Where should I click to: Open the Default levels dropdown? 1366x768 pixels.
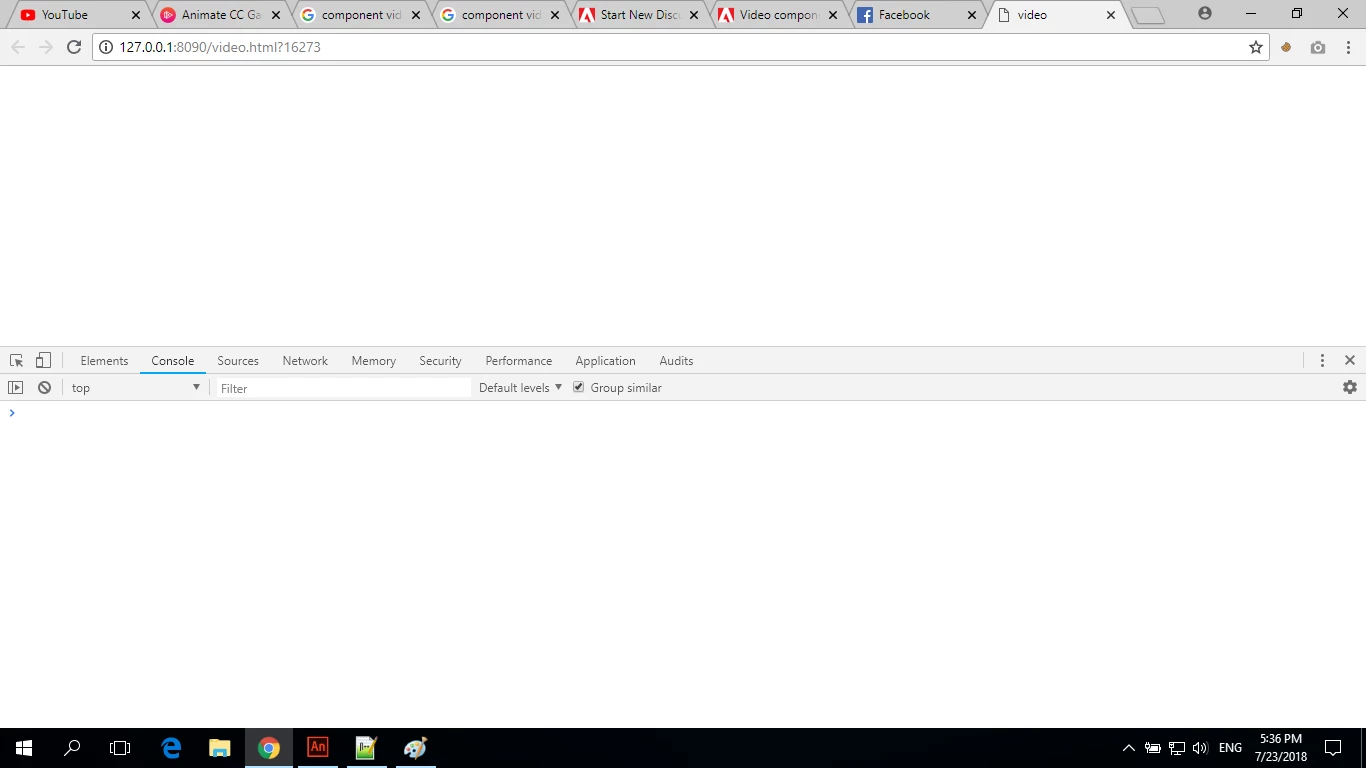(x=520, y=388)
